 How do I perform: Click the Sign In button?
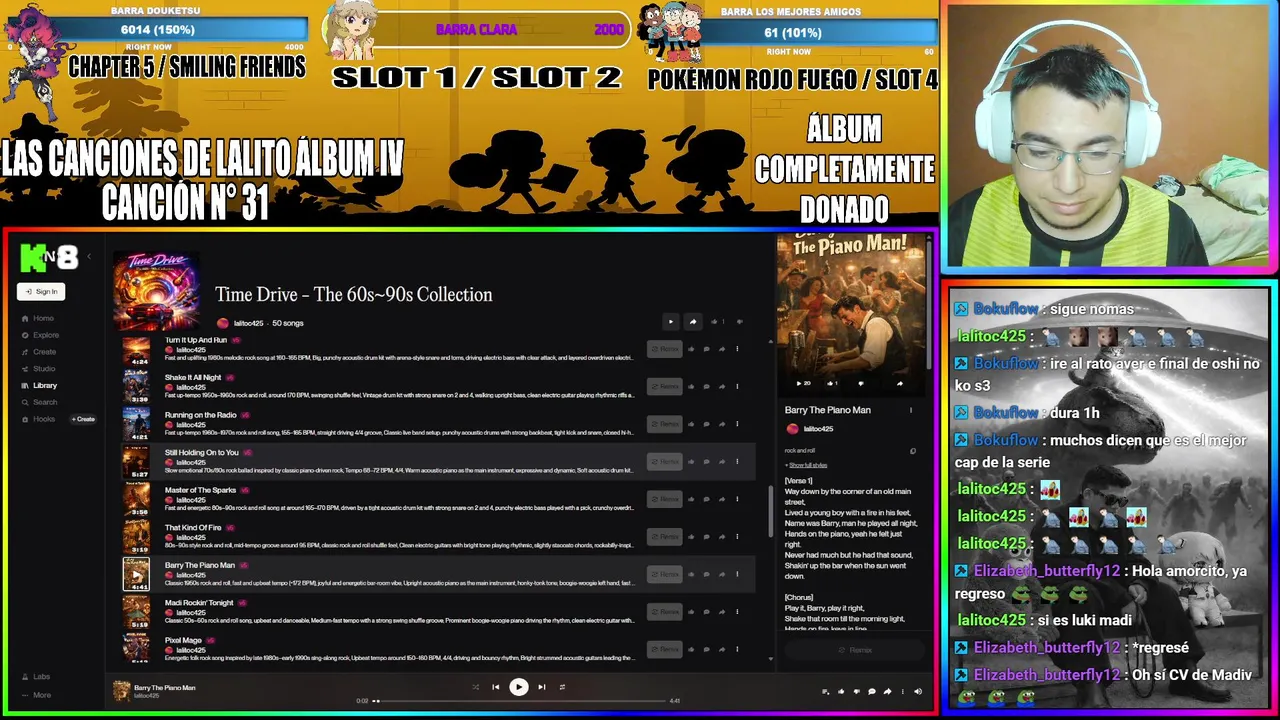pyautogui.click(x=41, y=291)
